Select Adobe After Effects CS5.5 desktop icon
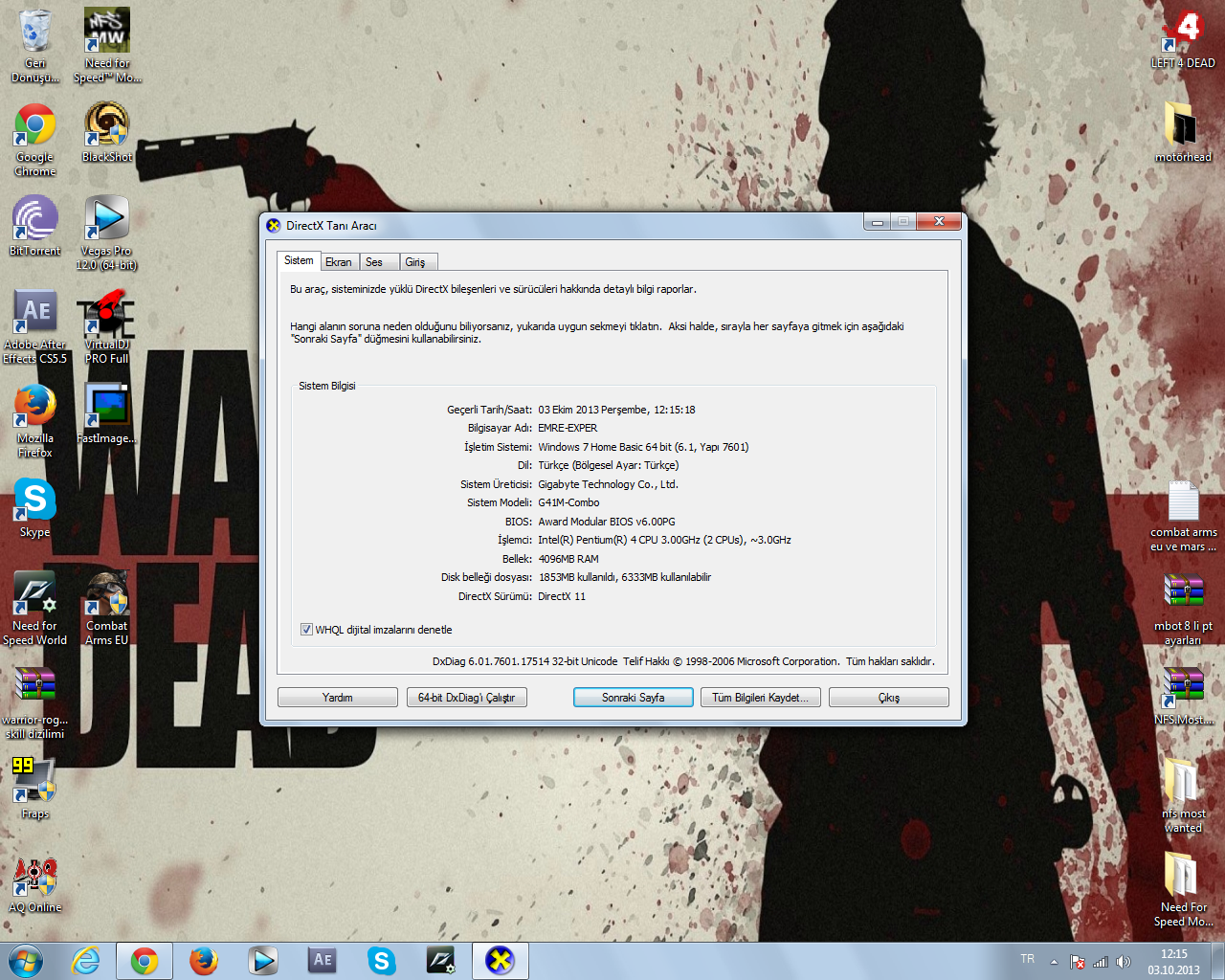Viewport: 1225px width, 980px height. (35, 327)
